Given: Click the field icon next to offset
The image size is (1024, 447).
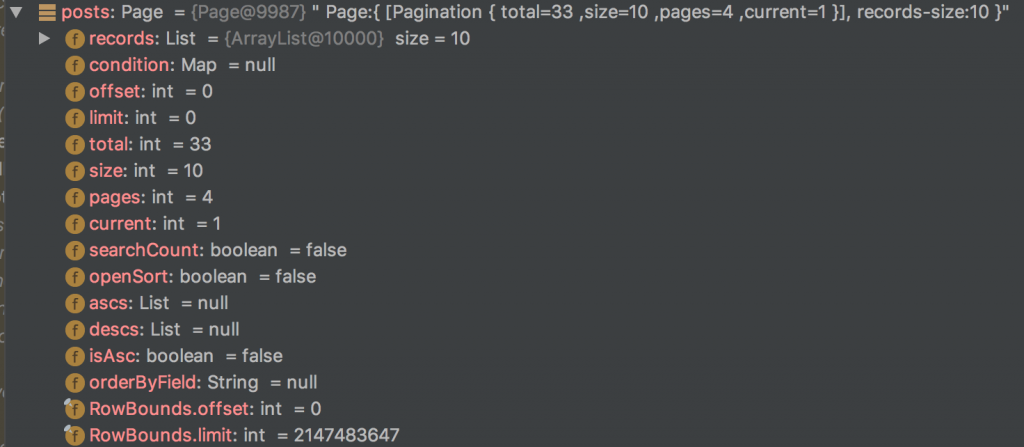Looking at the screenshot, I should [75, 91].
